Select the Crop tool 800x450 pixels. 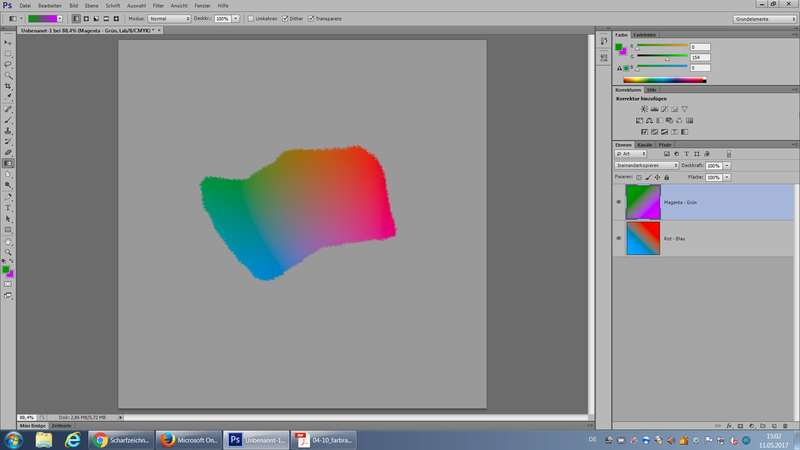coord(9,86)
